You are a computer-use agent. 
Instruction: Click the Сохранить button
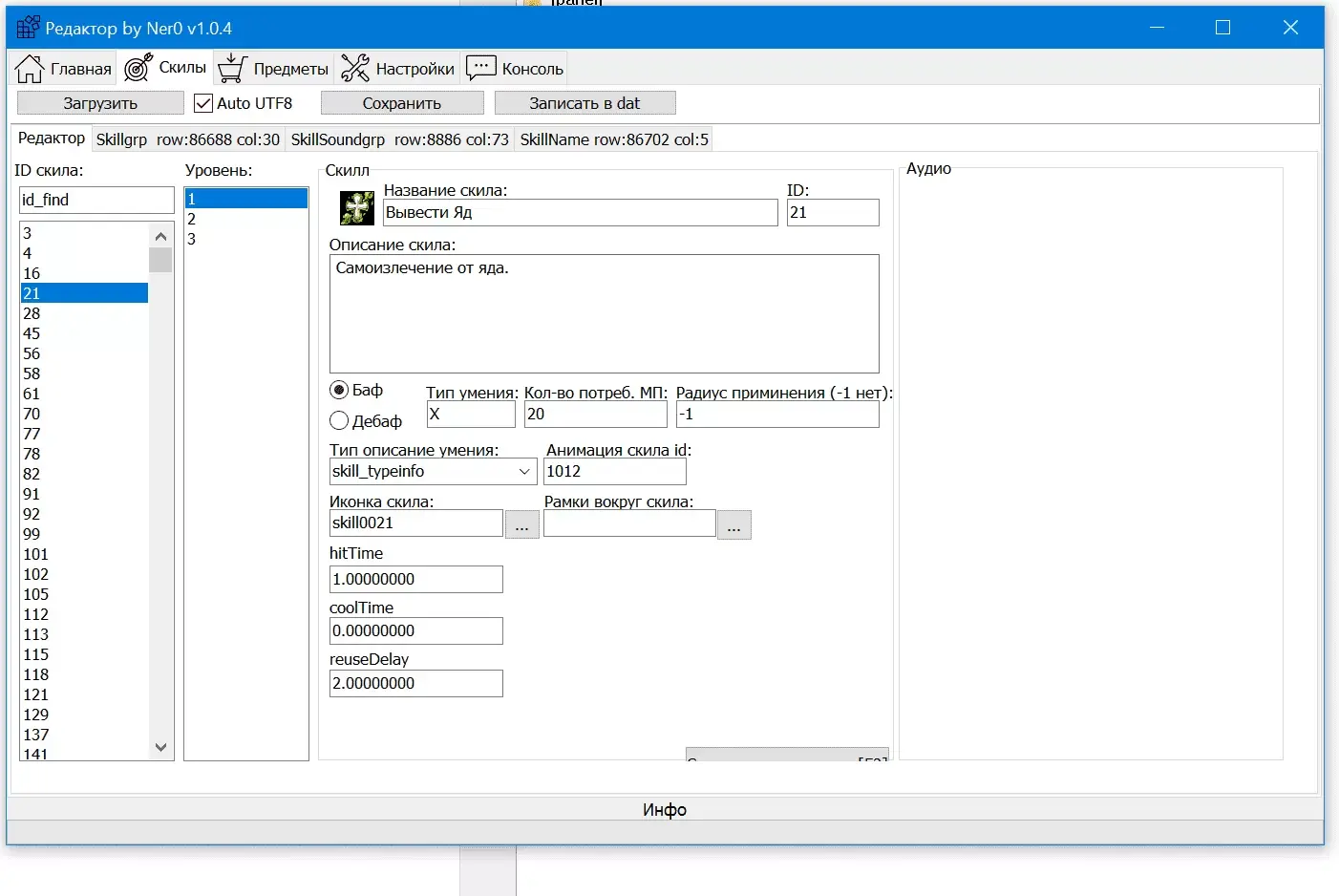click(402, 103)
